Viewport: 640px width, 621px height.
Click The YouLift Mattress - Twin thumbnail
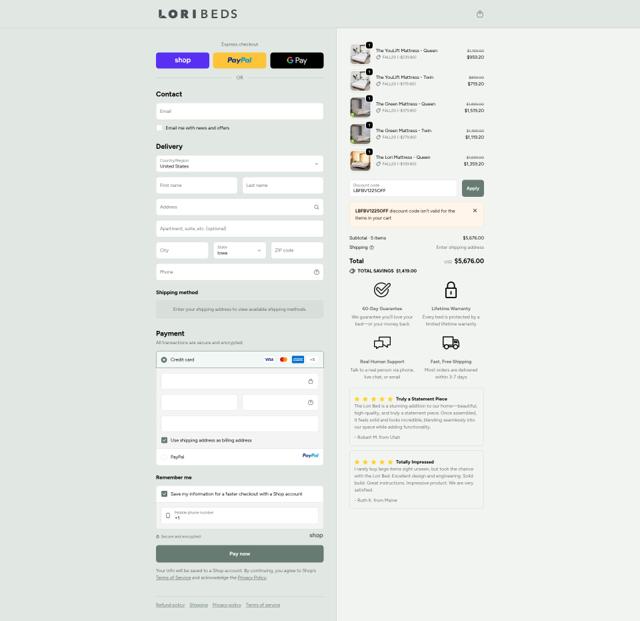pos(360,80)
